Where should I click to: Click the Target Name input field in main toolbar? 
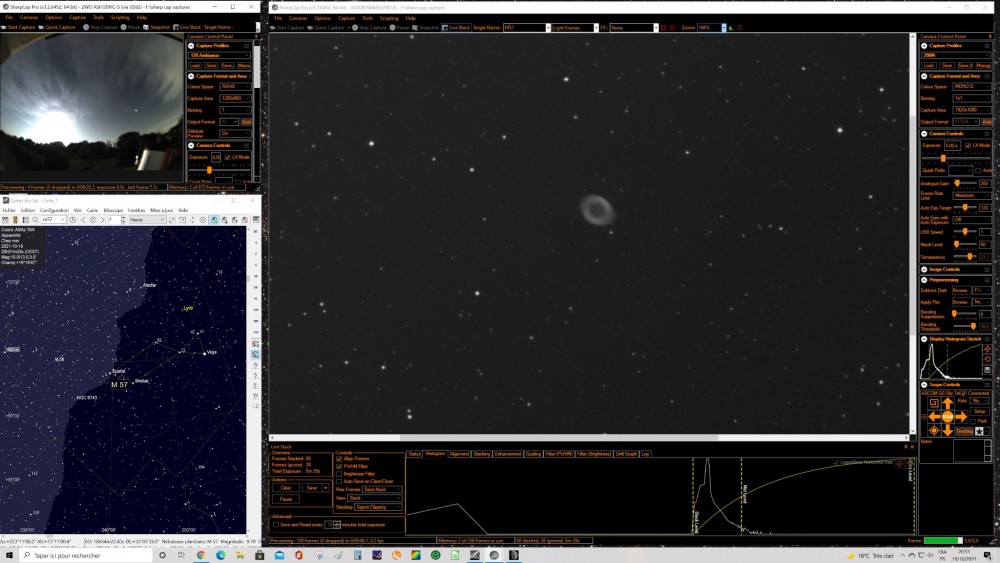pyautogui.click(x=524, y=27)
